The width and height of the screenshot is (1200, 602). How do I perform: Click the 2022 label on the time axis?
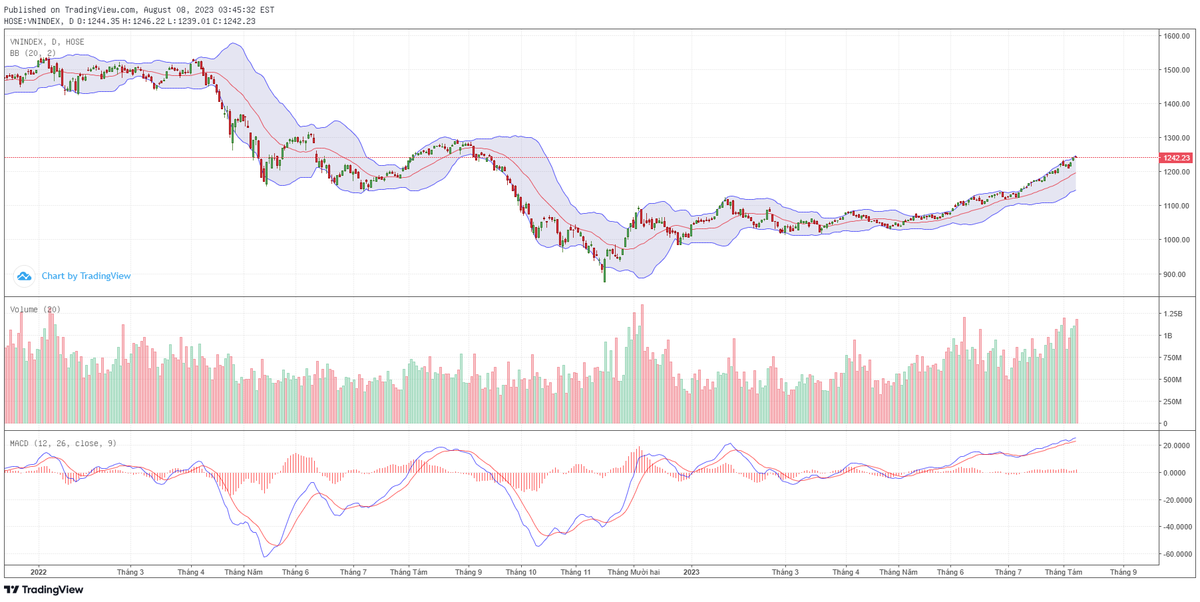[x=39, y=572]
